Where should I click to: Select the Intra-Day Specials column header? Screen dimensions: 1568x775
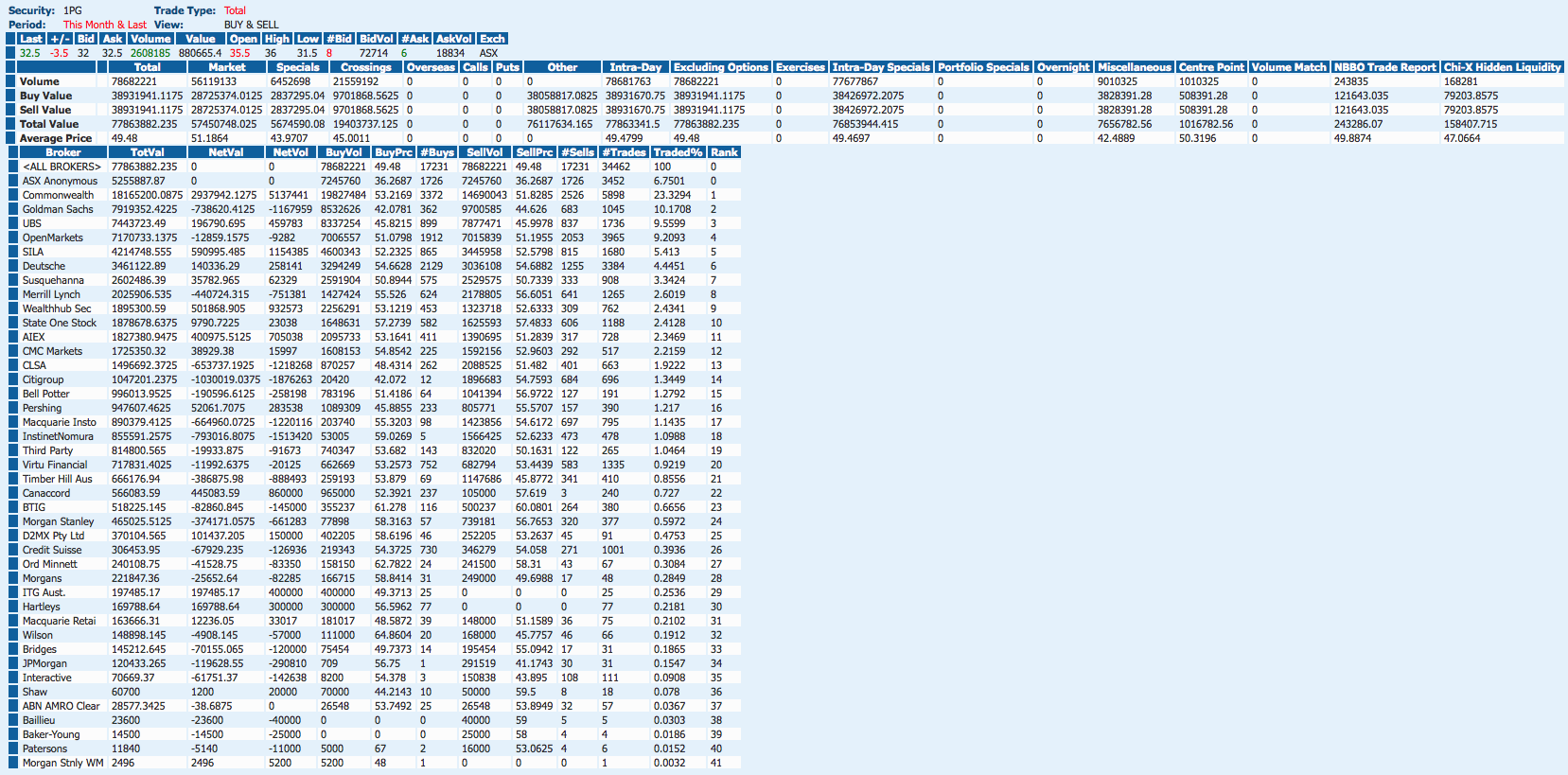point(882,67)
